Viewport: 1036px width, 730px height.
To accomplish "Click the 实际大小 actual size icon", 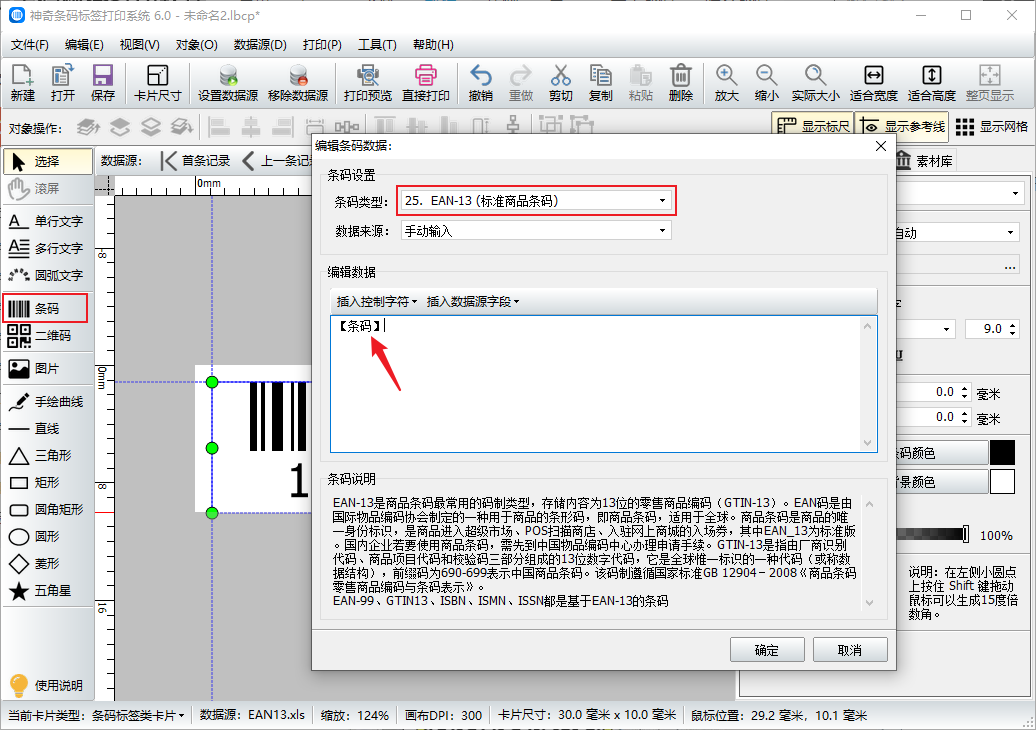I will coord(815,83).
